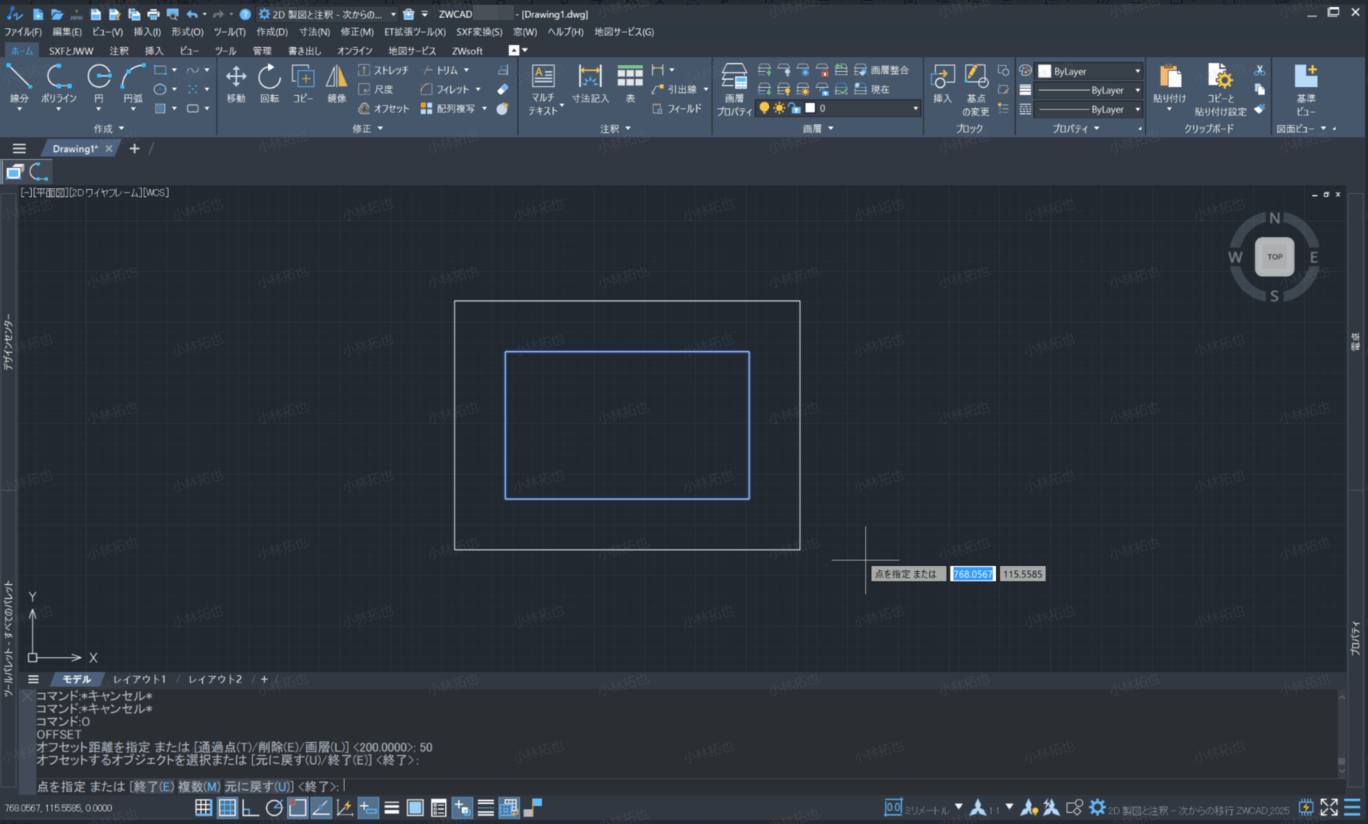Click the フィレット (Fillet) tool
The width and height of the screenshot is (1368, 824).
coord(445,89)
